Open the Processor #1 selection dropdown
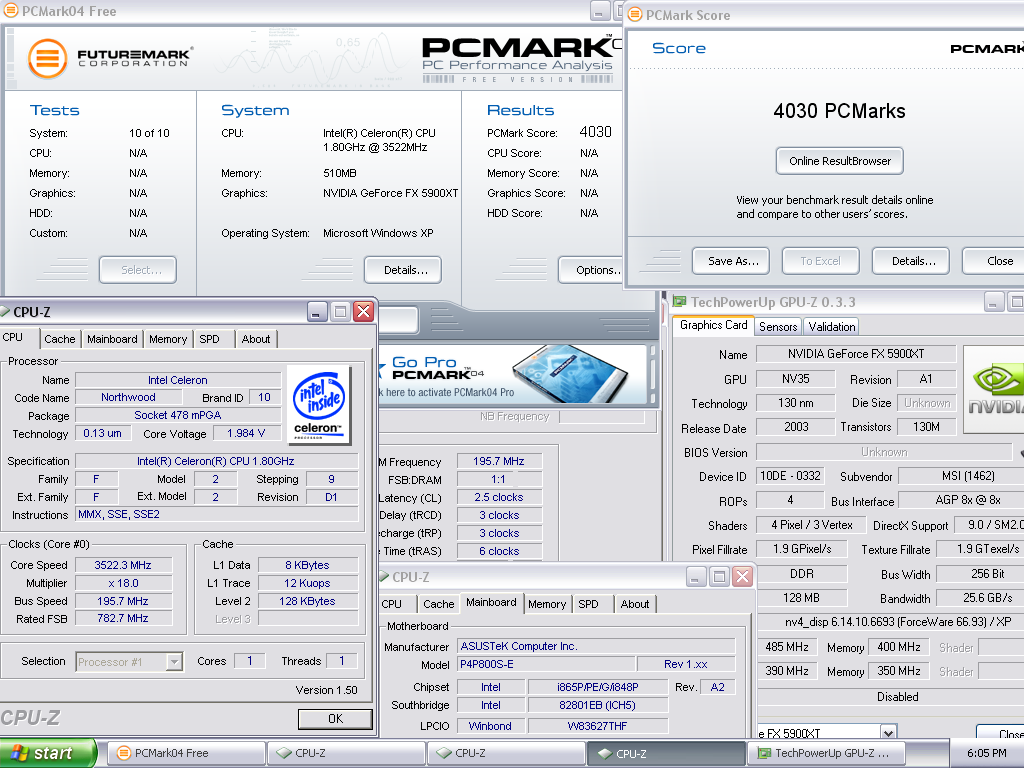The image size is (1024, 768). click(x=129, y=662)
